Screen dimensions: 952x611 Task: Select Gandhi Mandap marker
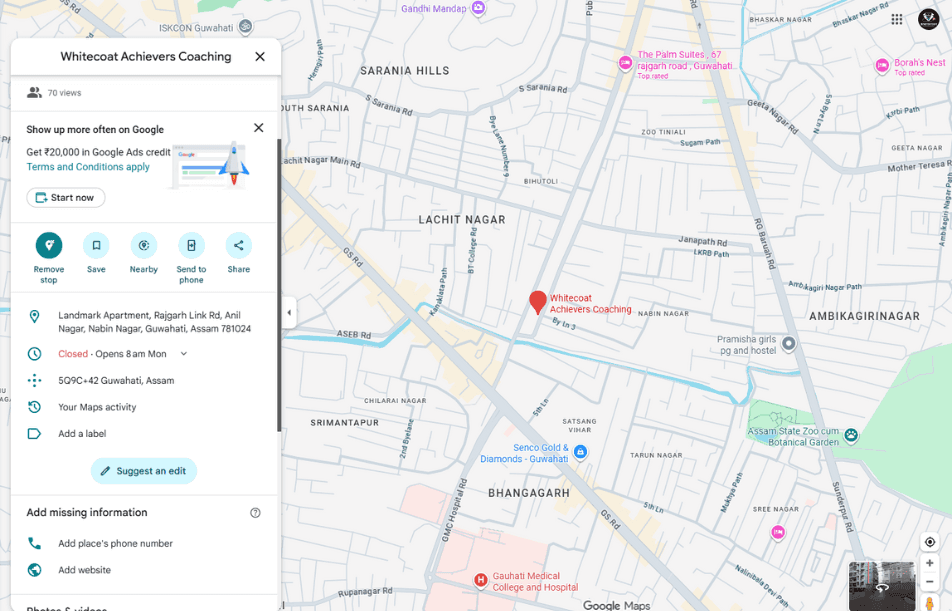478,8
